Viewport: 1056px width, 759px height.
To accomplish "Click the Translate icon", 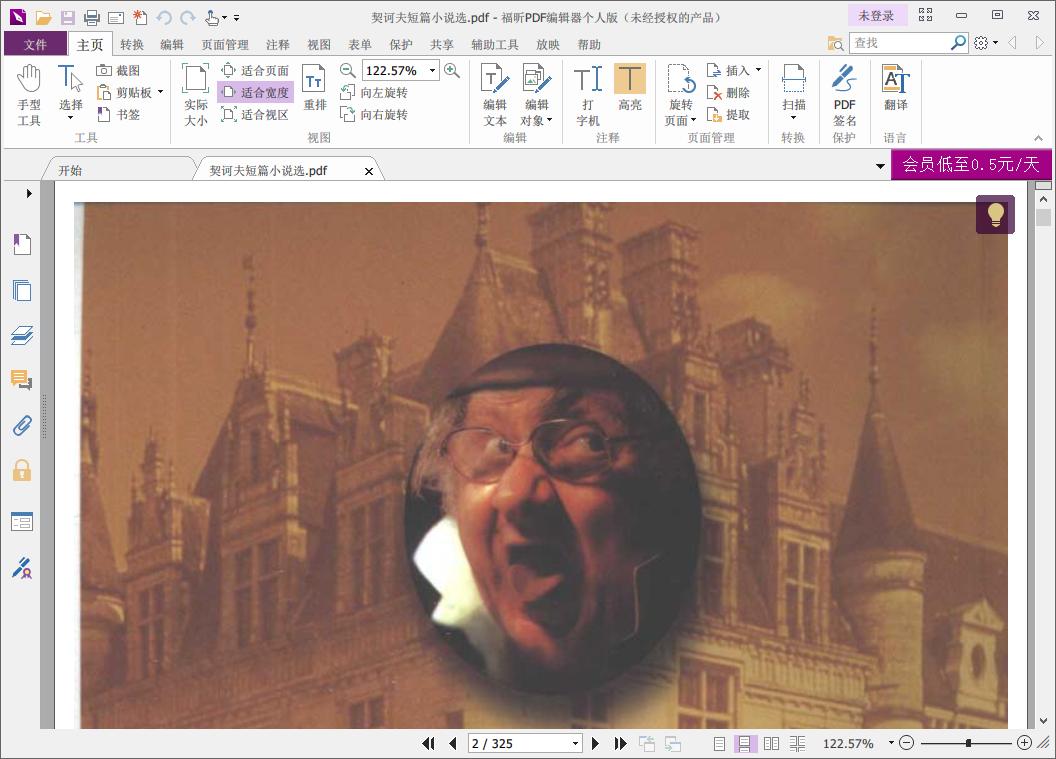I will (895, 89).
